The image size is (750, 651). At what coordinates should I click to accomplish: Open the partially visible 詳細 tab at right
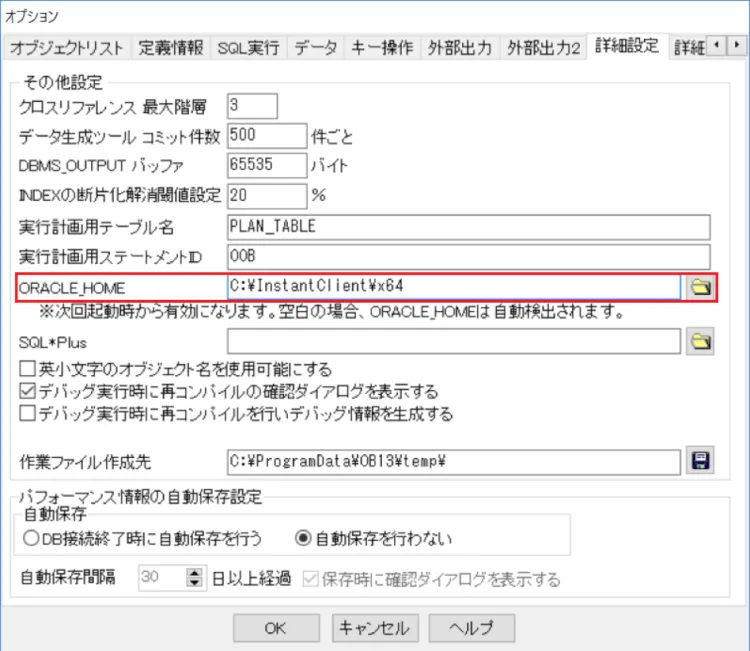coord(689,48)
